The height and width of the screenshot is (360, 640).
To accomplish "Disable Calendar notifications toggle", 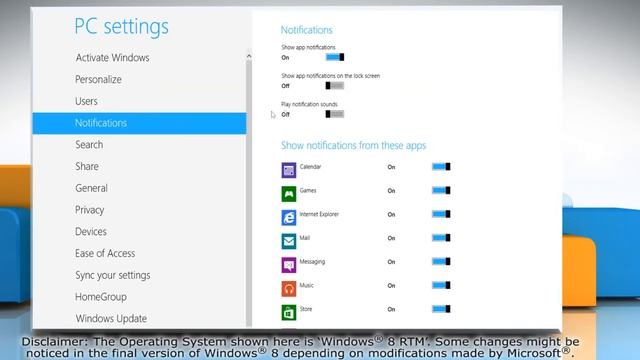I will click(441, 167).
